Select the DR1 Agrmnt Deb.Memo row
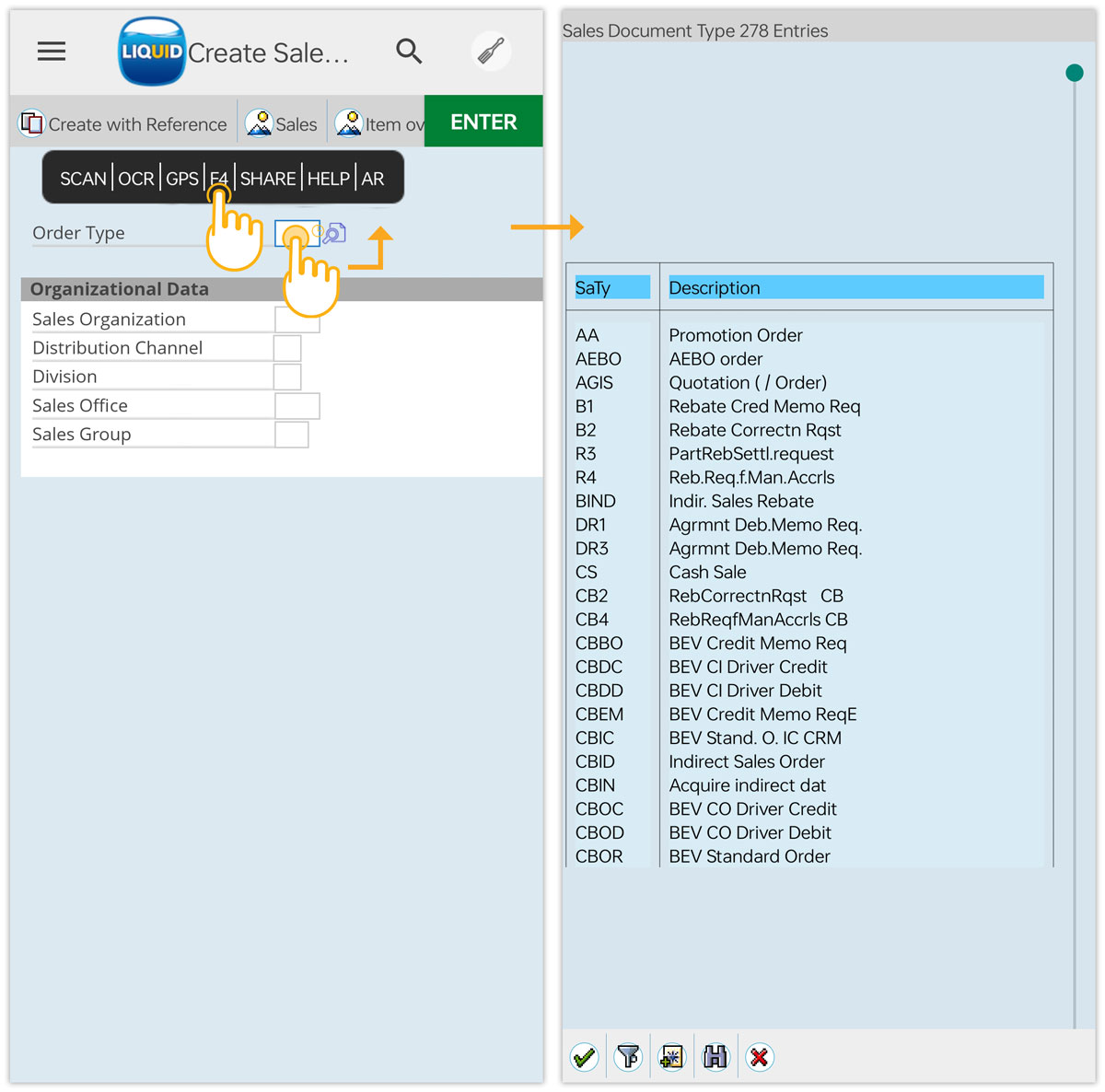 click(x=809, y=525)
